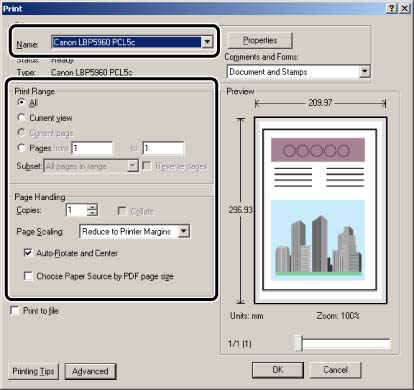Open the Page Scaling dropdown
This screenshot has width=414, height=390.
coord(184,231)
